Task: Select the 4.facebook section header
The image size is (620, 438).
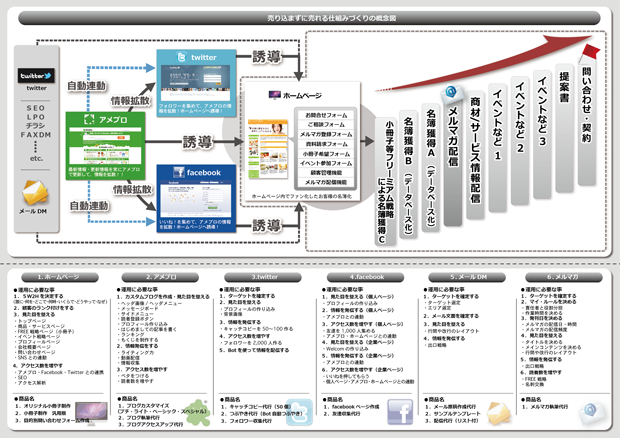Action: pos(366,277)
